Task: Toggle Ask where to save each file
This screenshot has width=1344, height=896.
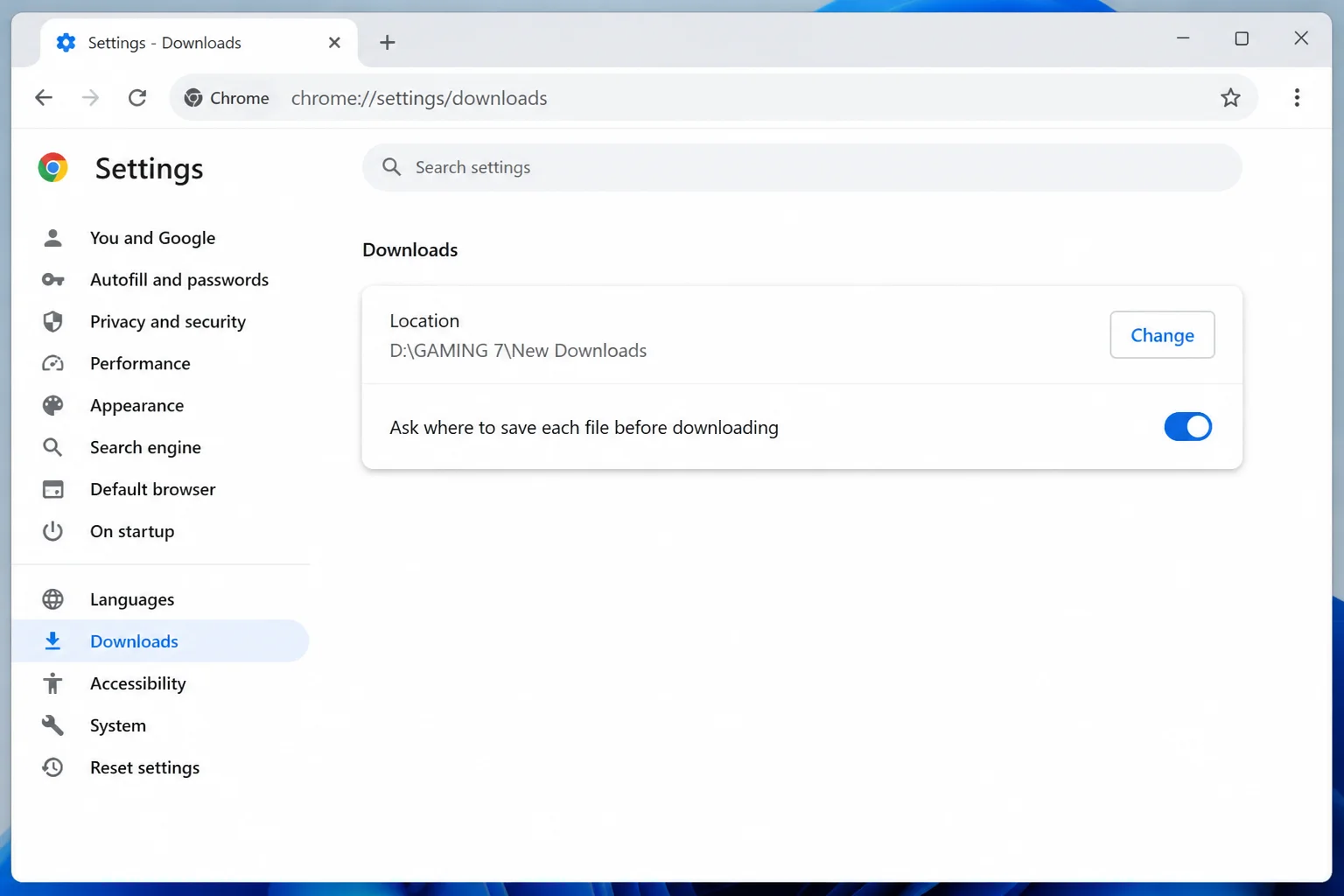Action: 1187,427
